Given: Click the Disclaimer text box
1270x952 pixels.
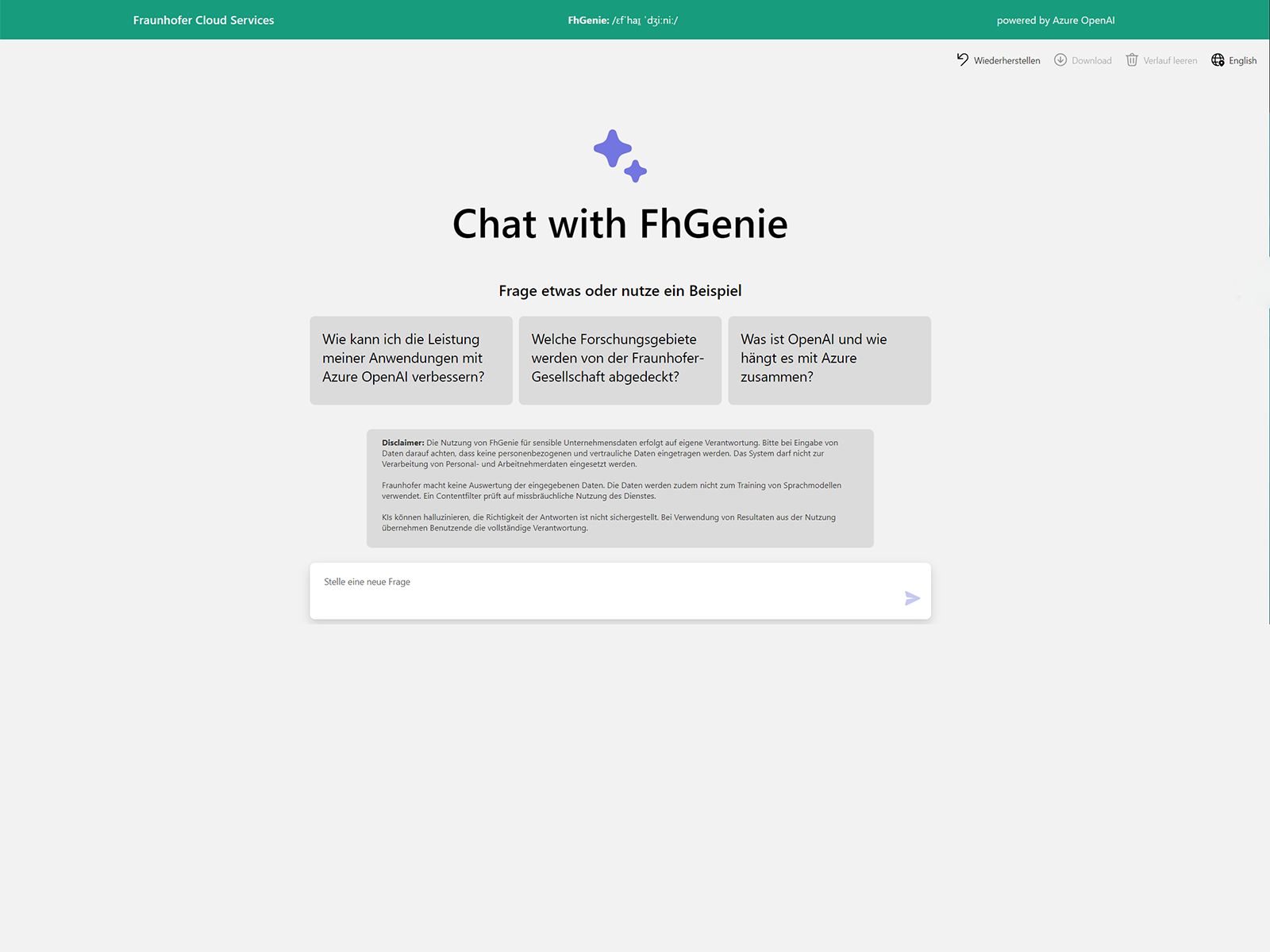Looking at the screenshot, I should pos(620,488).
